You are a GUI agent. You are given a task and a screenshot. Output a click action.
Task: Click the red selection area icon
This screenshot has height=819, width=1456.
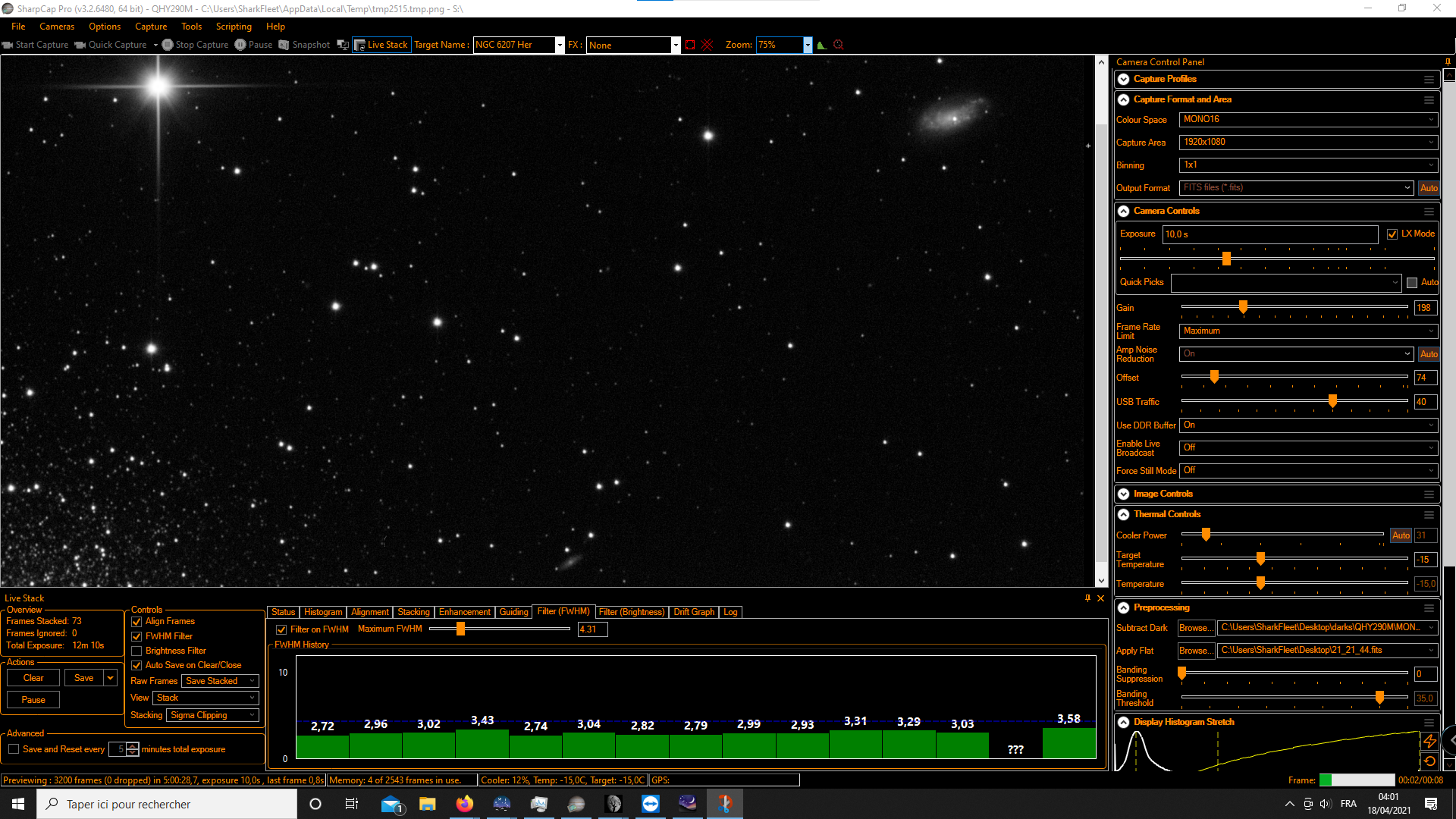click(690, 45)
